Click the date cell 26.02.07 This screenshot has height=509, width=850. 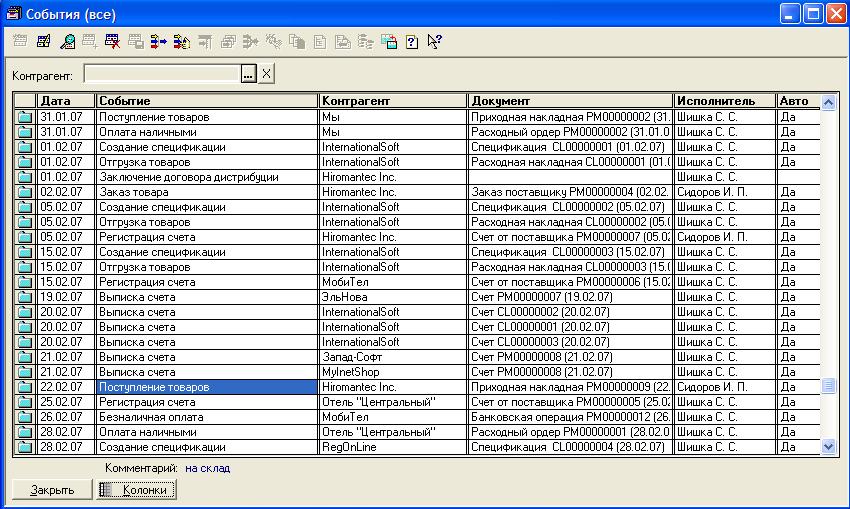click(66, 417)
